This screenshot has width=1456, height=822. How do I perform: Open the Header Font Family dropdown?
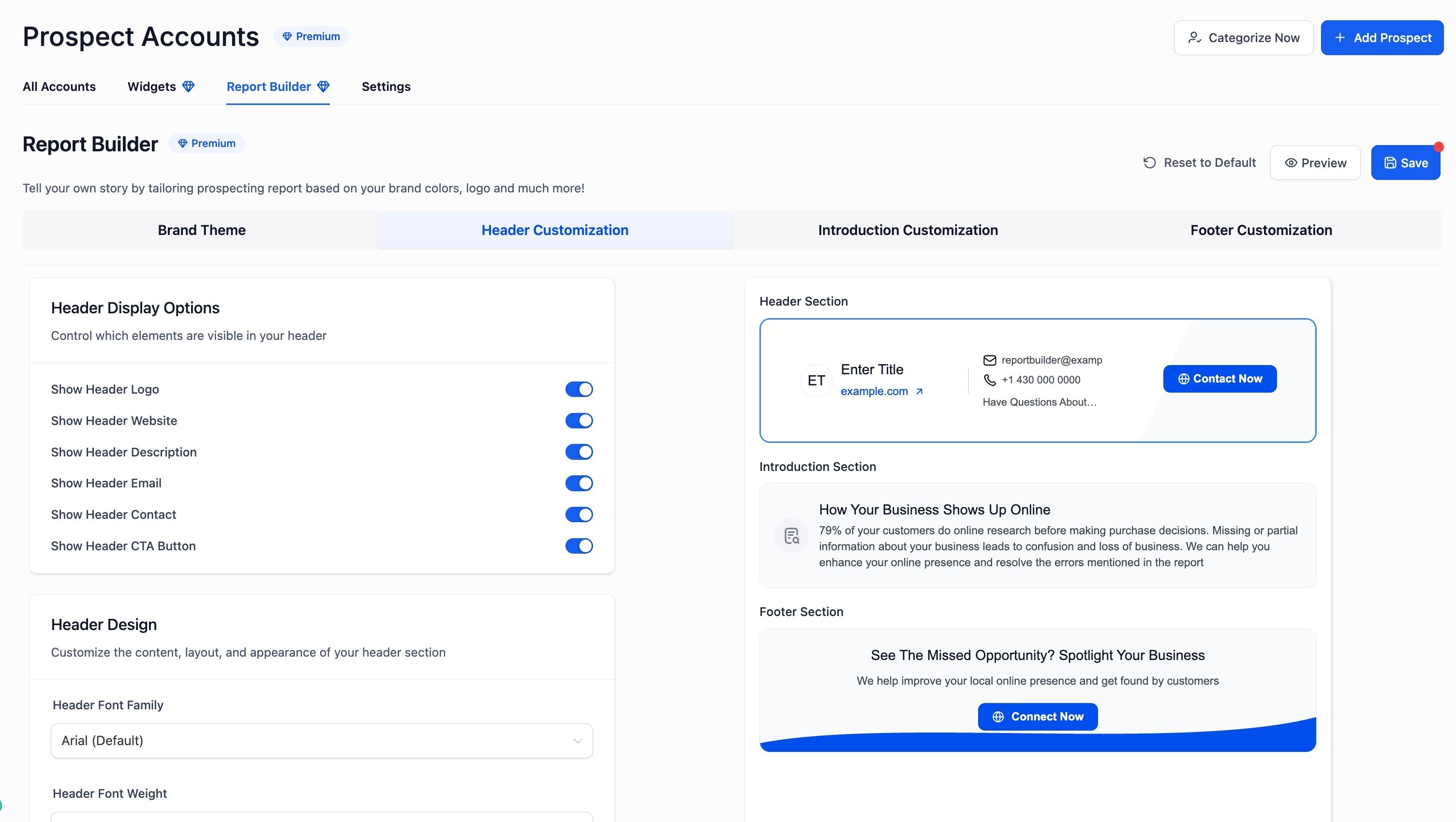[321, 740]
